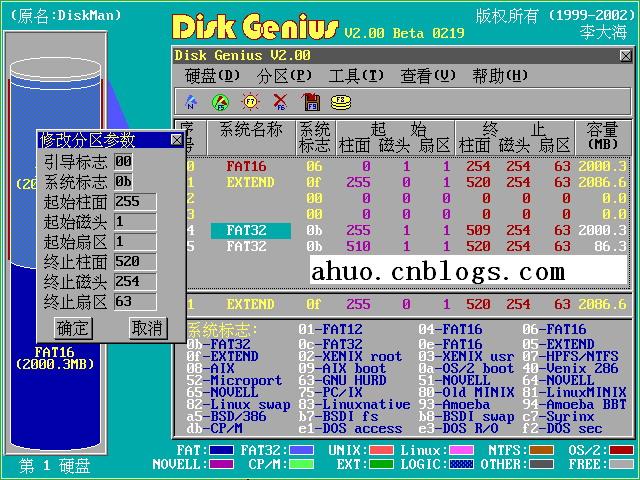Click the EXT legend color swatch
Image resolution: width=640 pixels, height=480 pixels.
point(381,464)
